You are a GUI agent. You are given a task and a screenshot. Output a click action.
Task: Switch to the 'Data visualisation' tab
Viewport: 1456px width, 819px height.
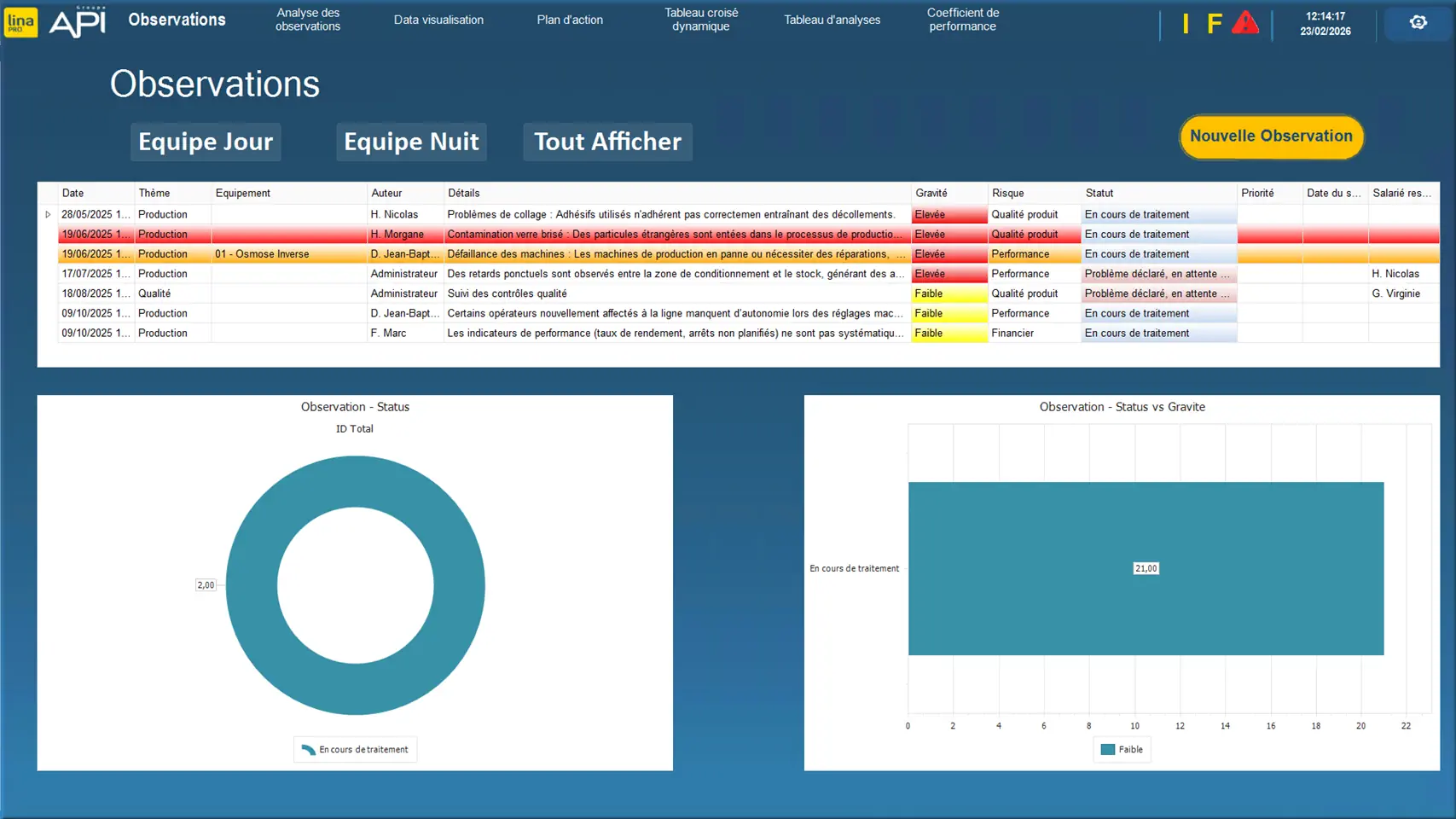coord(438,20)
